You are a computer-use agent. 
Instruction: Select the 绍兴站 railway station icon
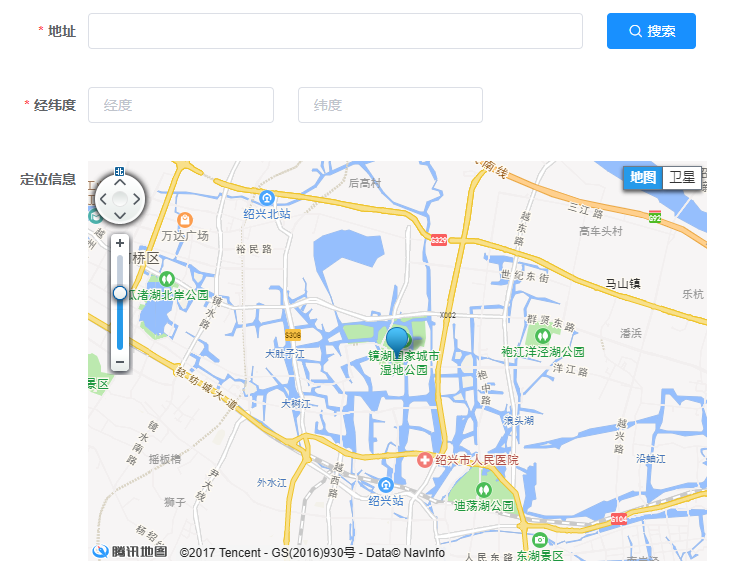coord(385,485)
